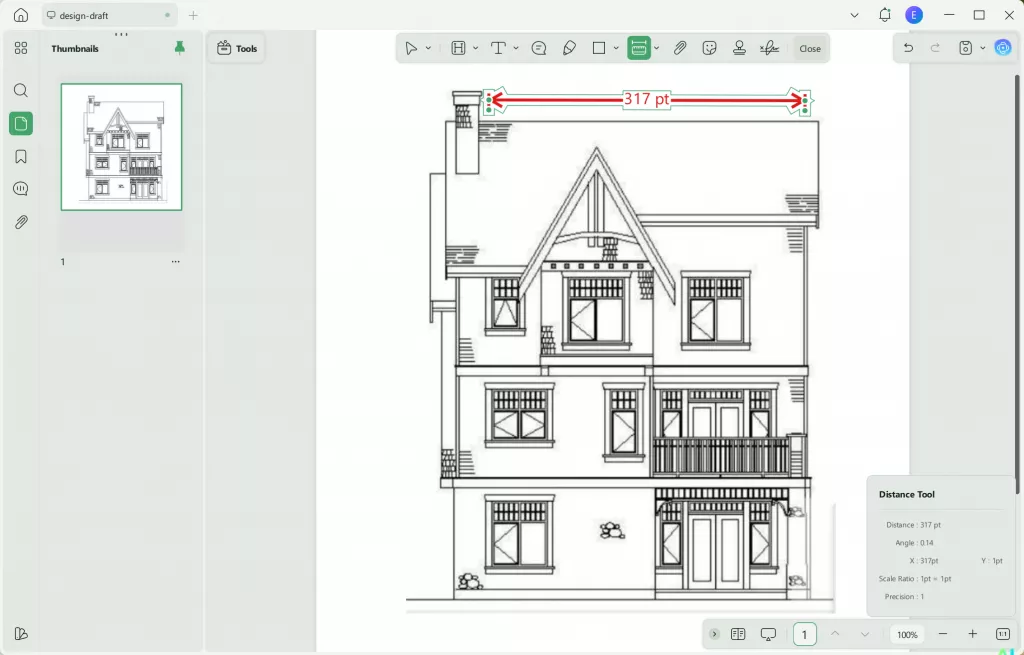
Task: Toggle the distance measure tool
Action: coord(638,48)
